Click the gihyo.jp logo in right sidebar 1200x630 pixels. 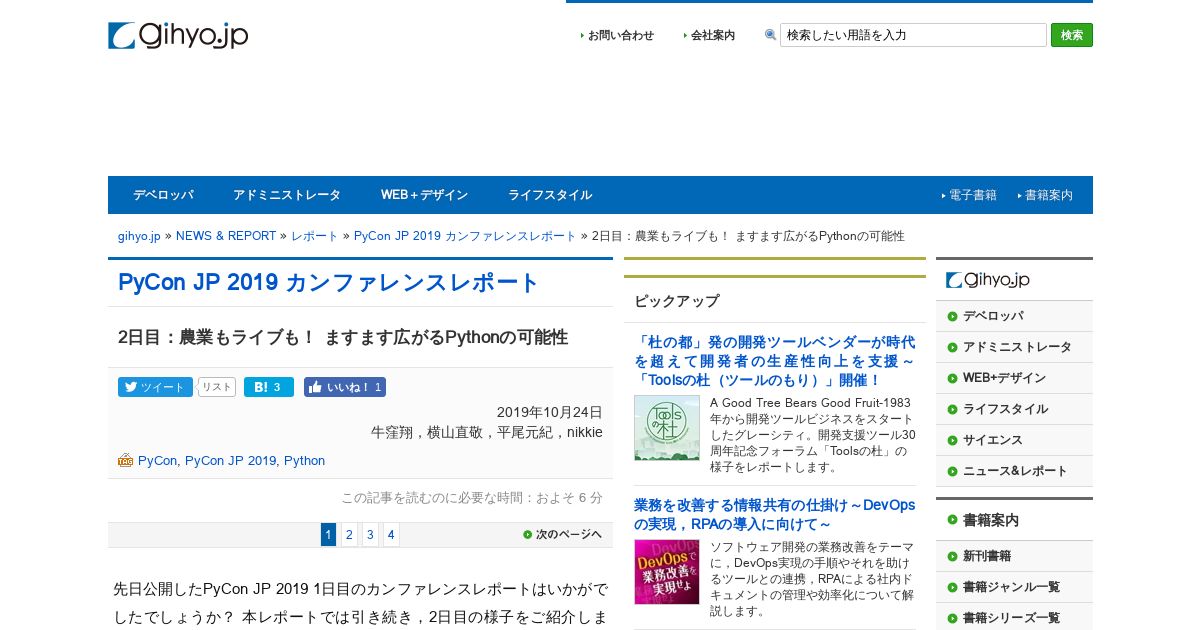point(988,280)
